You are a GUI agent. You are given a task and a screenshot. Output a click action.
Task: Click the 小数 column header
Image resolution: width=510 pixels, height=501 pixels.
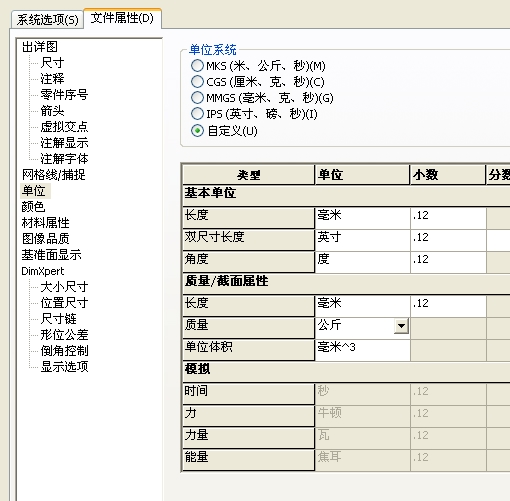(448, 175)
